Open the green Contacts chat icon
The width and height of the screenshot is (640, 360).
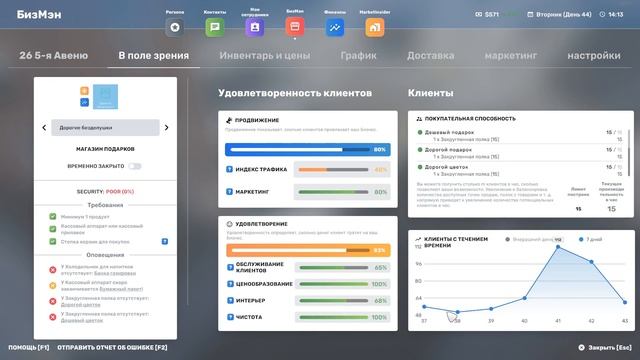215,27
